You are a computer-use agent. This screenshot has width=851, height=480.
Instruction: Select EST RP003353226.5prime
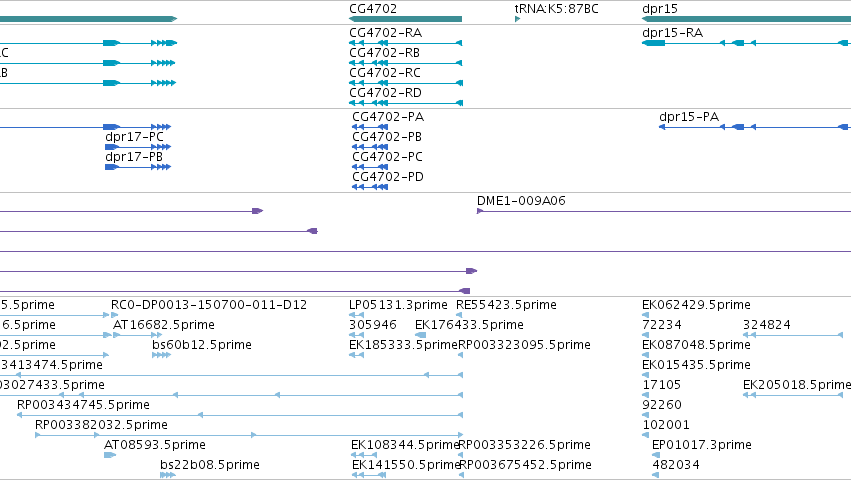click(525, 445)
